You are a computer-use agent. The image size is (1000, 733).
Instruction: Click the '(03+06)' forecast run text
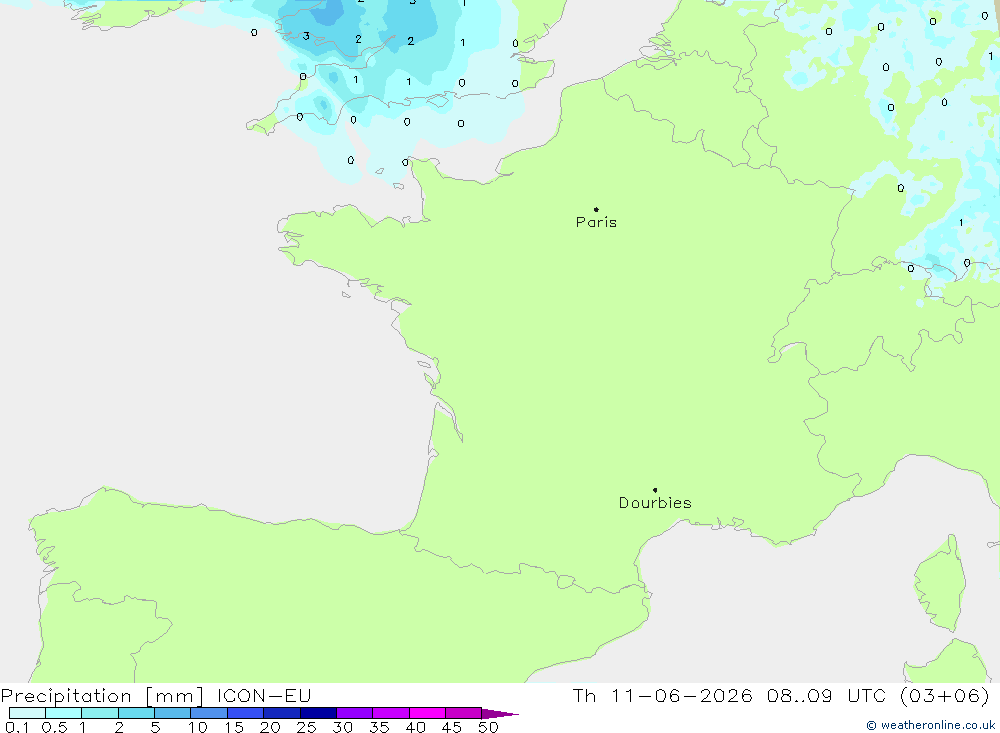click(x=945, y=696)
